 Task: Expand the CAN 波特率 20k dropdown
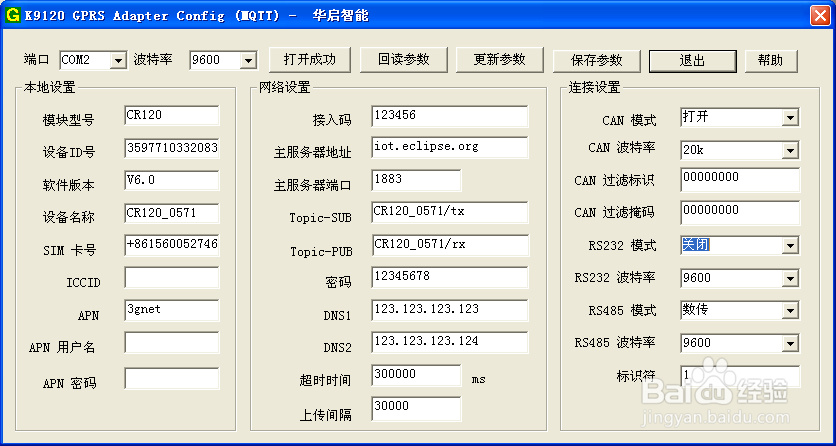click(791, 151)
